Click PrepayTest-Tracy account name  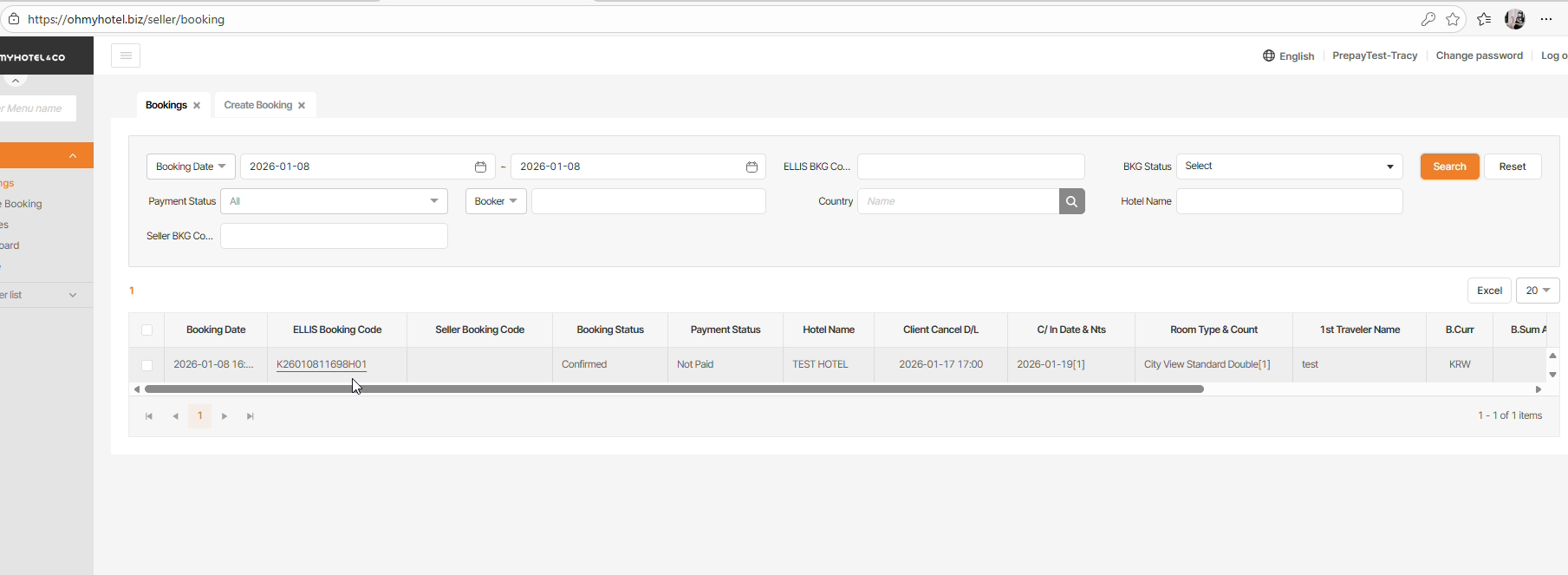[x=1375, y=56]
